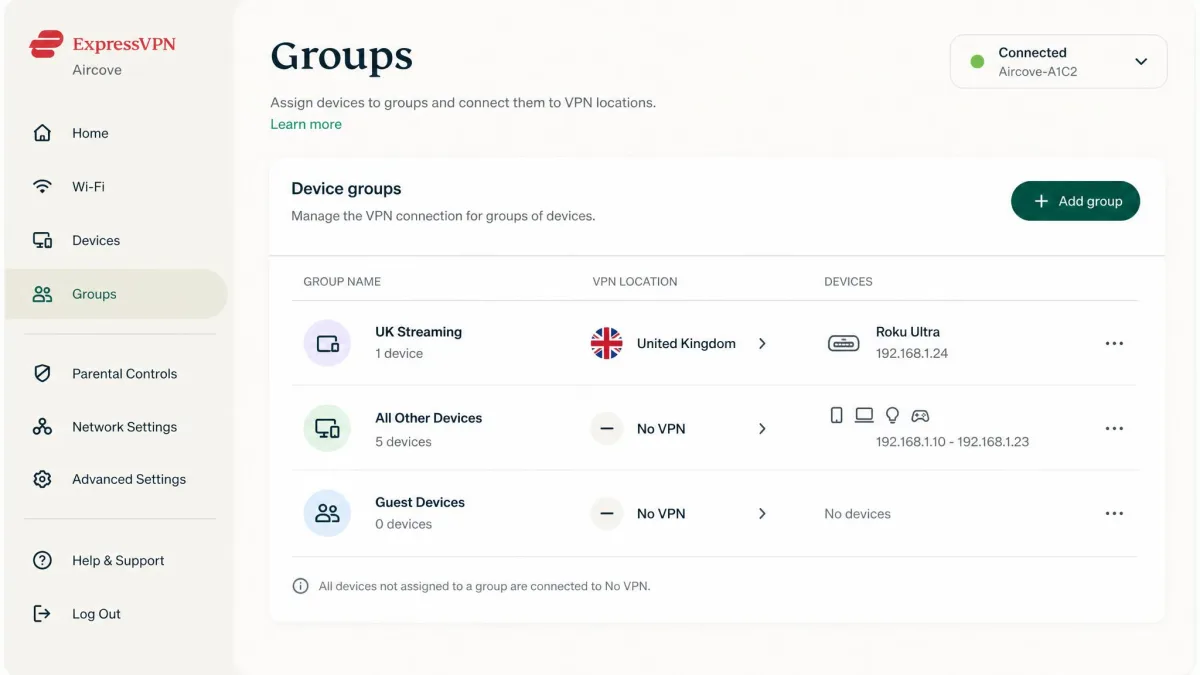
Task: Click the Parental Controls shield icon
Action: point(42,373)
